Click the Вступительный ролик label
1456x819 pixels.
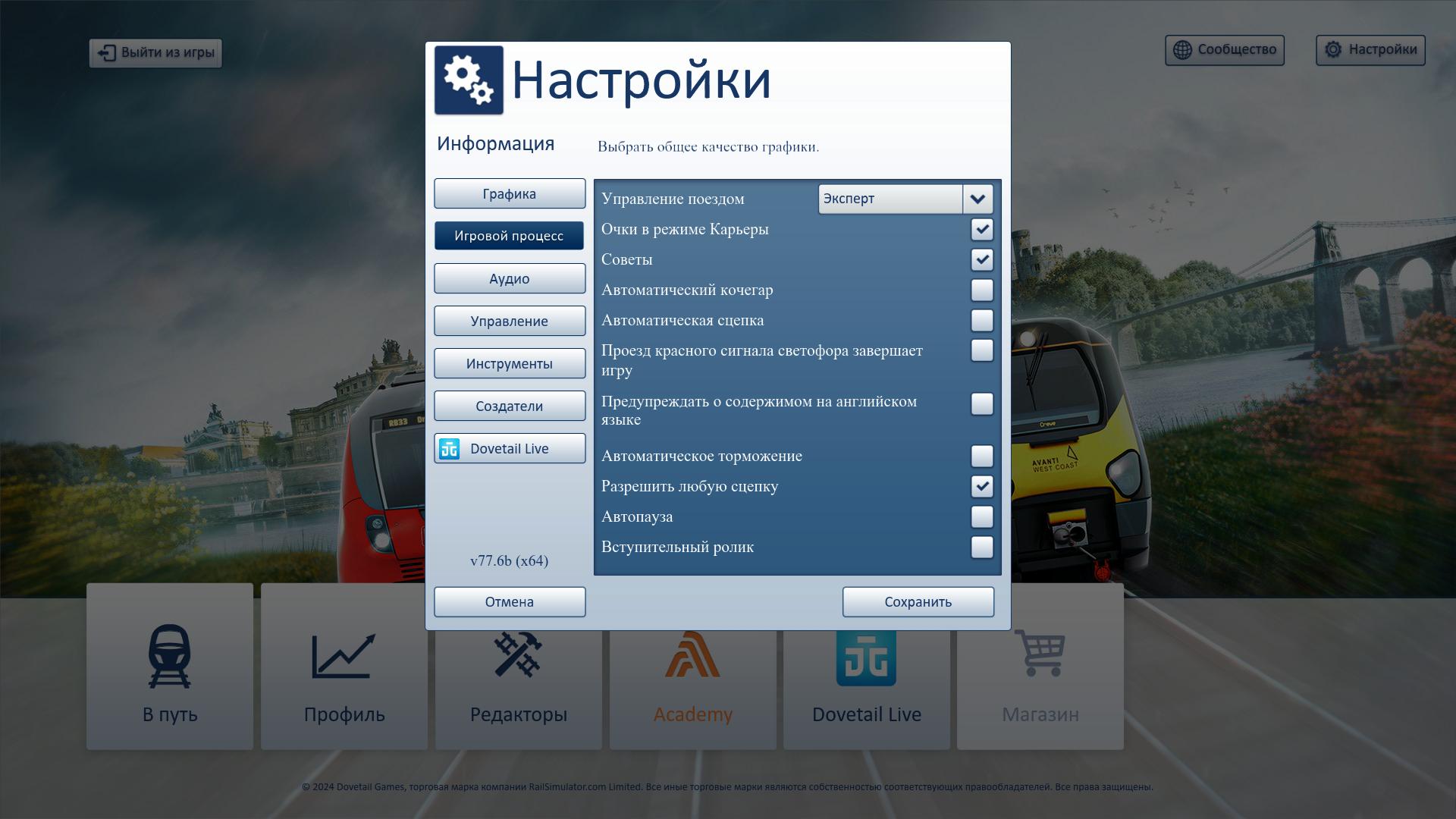tap(678, 548)
